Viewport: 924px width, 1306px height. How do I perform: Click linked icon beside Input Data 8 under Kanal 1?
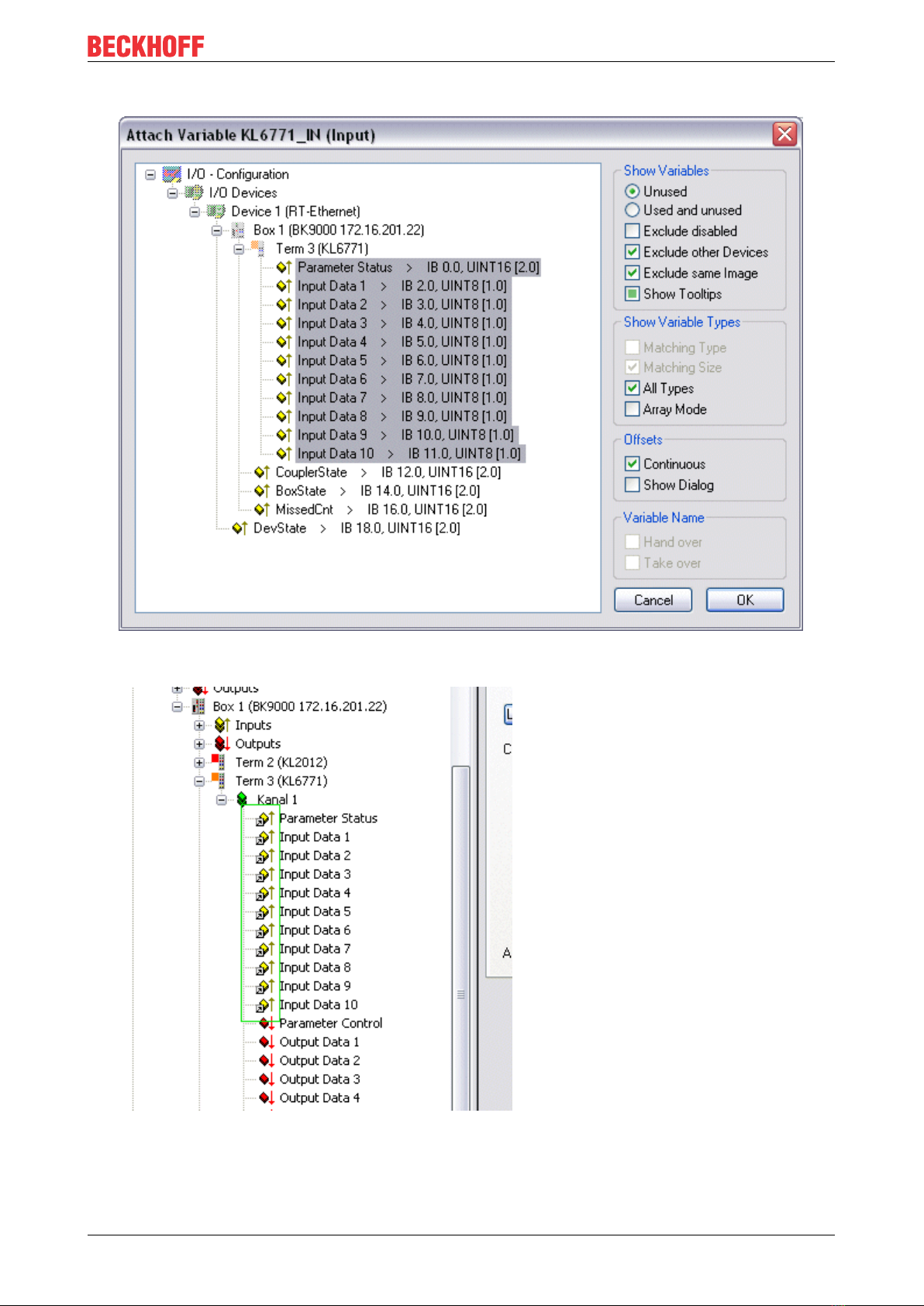264,967
